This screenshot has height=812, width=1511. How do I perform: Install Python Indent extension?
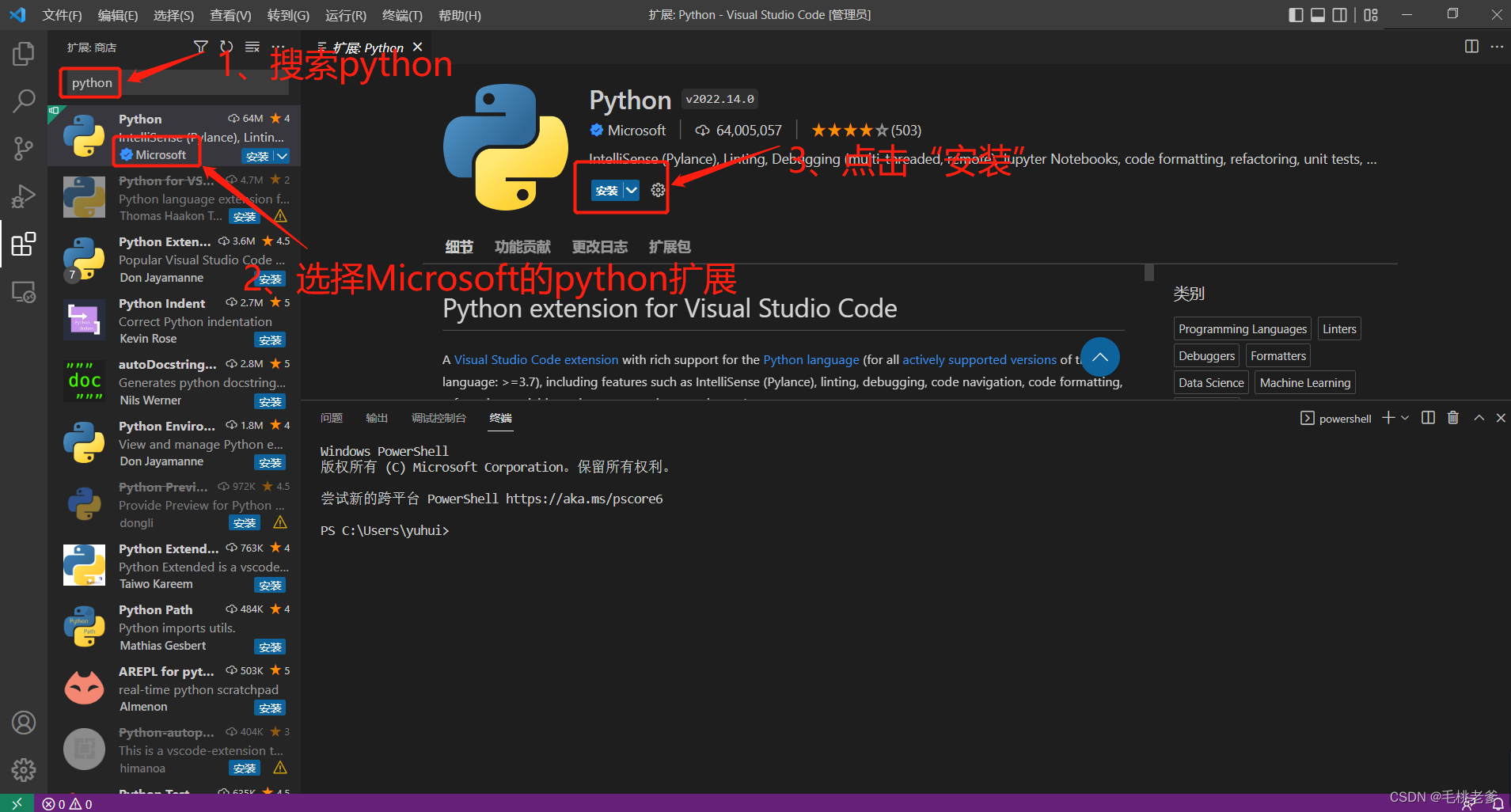tap(270, 340)
